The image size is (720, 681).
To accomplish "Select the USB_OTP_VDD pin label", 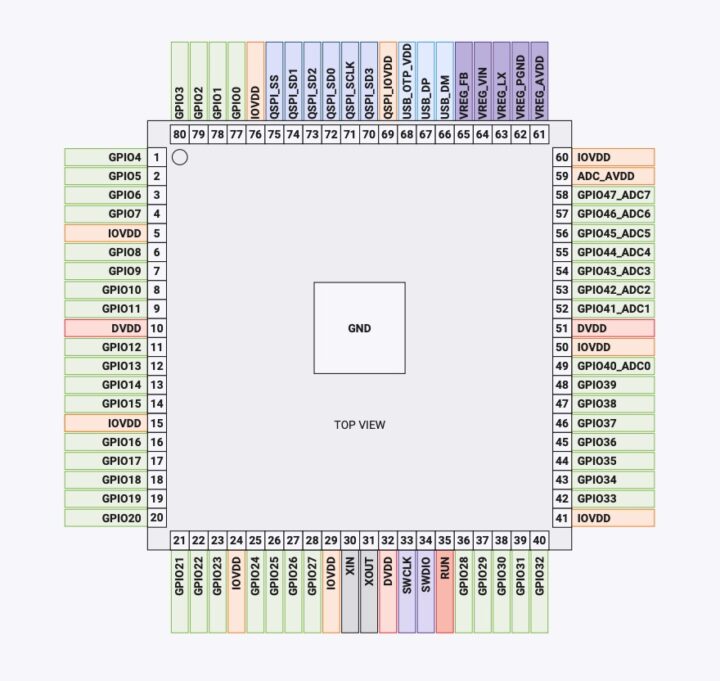I will coord(407,82).
